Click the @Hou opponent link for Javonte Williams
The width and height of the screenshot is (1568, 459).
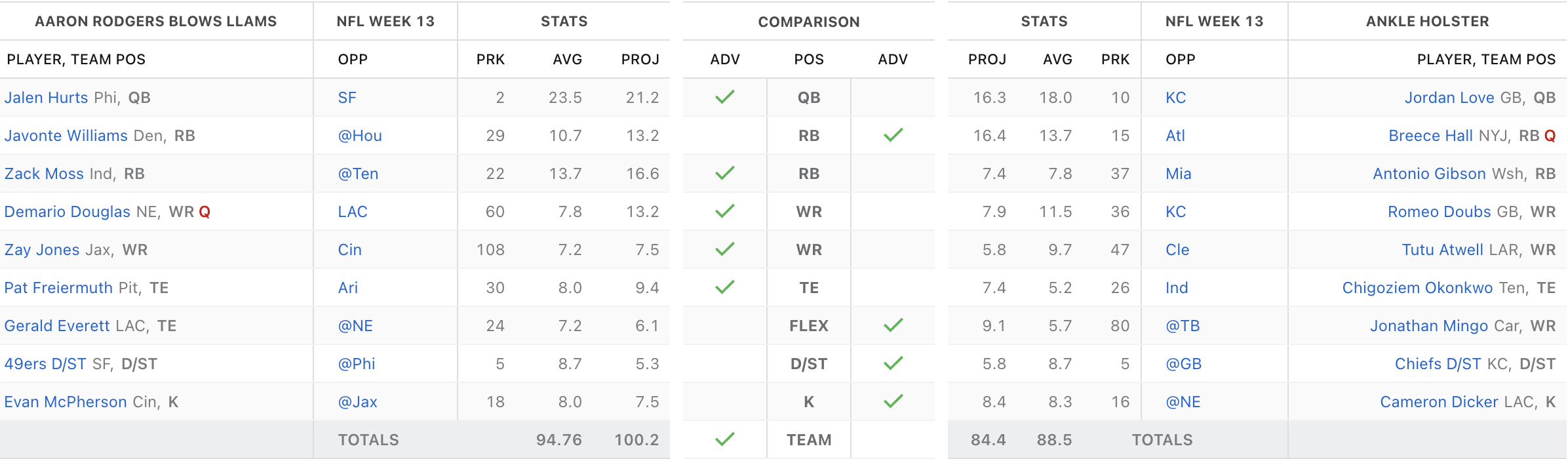(x=359, y=136)
